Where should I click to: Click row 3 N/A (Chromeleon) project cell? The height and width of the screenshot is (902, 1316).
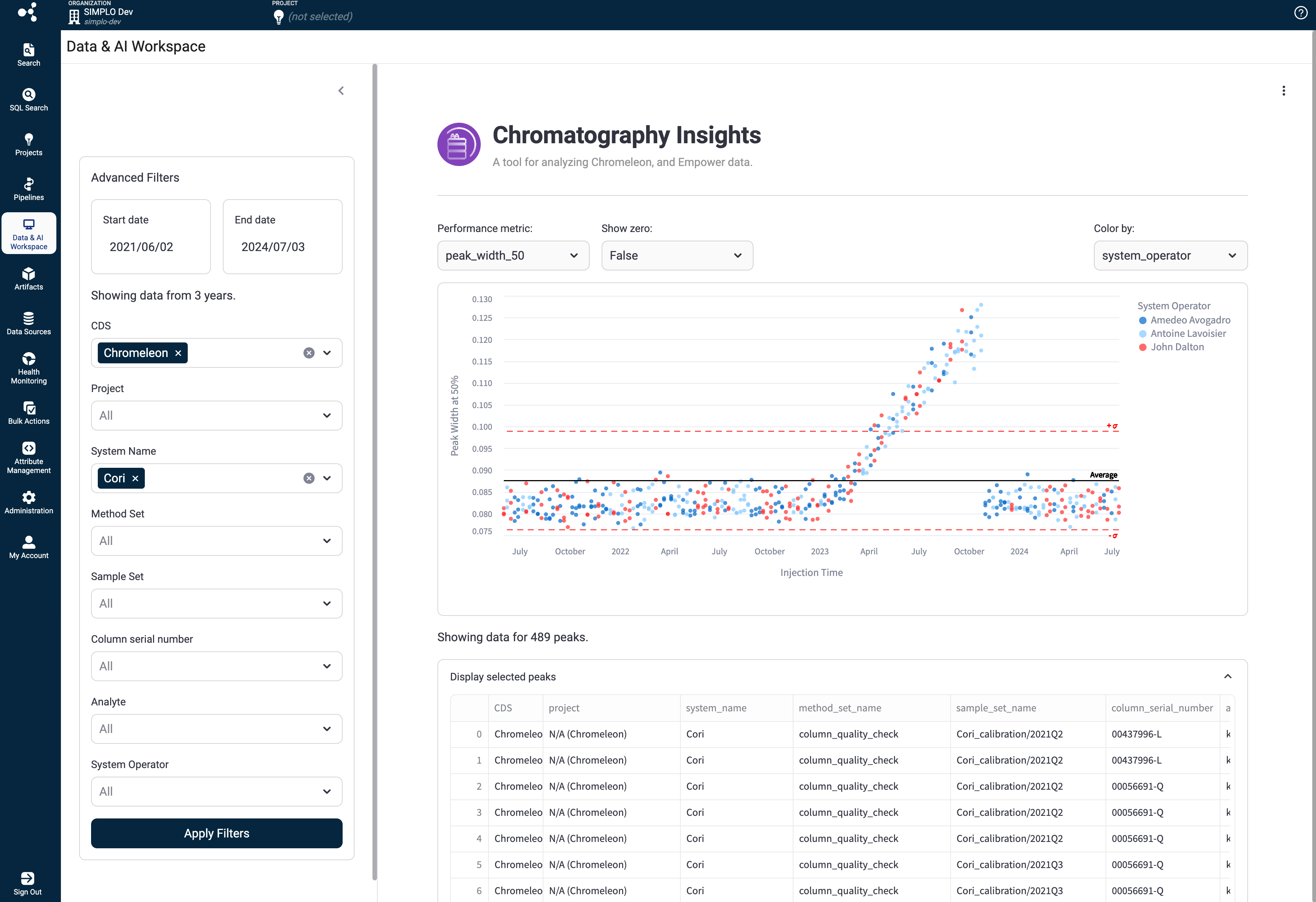(x=612, y=812)
